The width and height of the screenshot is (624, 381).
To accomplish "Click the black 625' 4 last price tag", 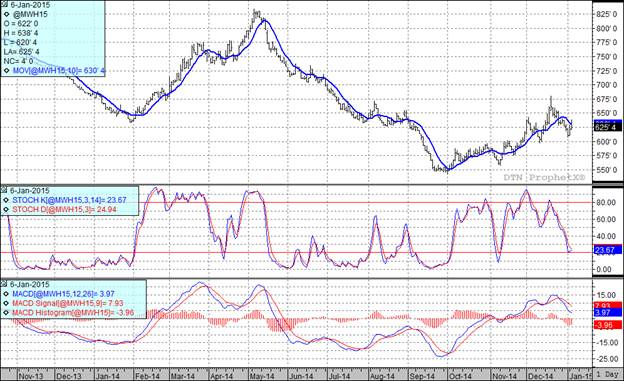I will coord(608,127).
